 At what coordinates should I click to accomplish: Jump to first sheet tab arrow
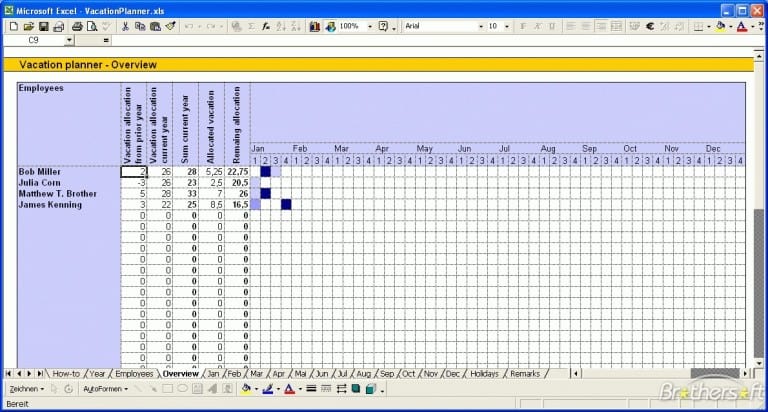point(8,374)
